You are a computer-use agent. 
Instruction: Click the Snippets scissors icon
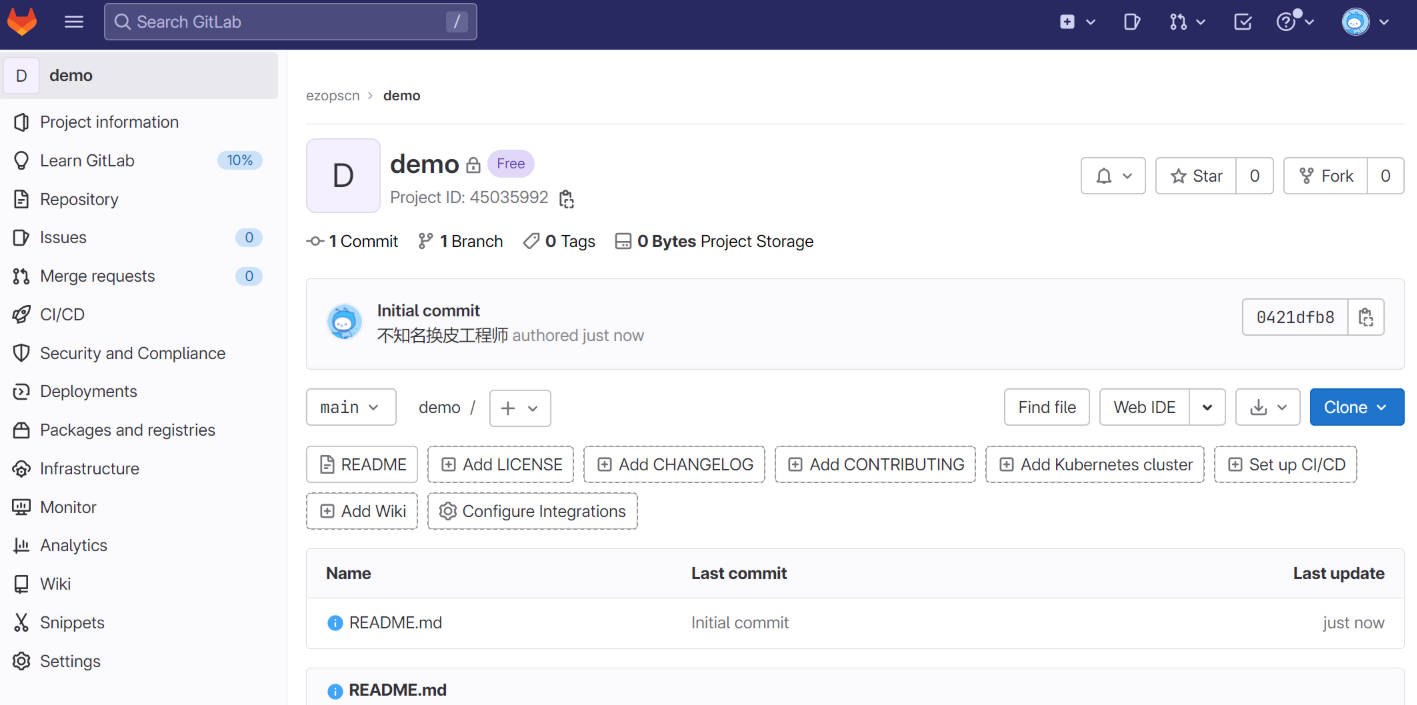pyautogui.click(x=21, y=622)
